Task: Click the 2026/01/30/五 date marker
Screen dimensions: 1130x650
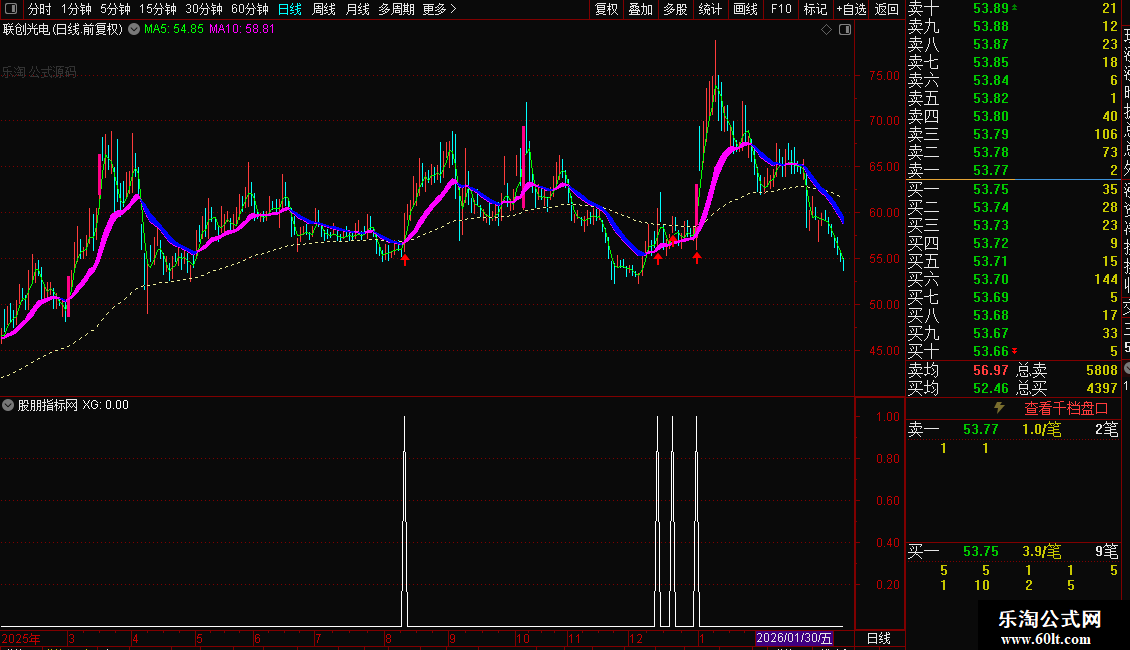Action: (x=794, y=638)
